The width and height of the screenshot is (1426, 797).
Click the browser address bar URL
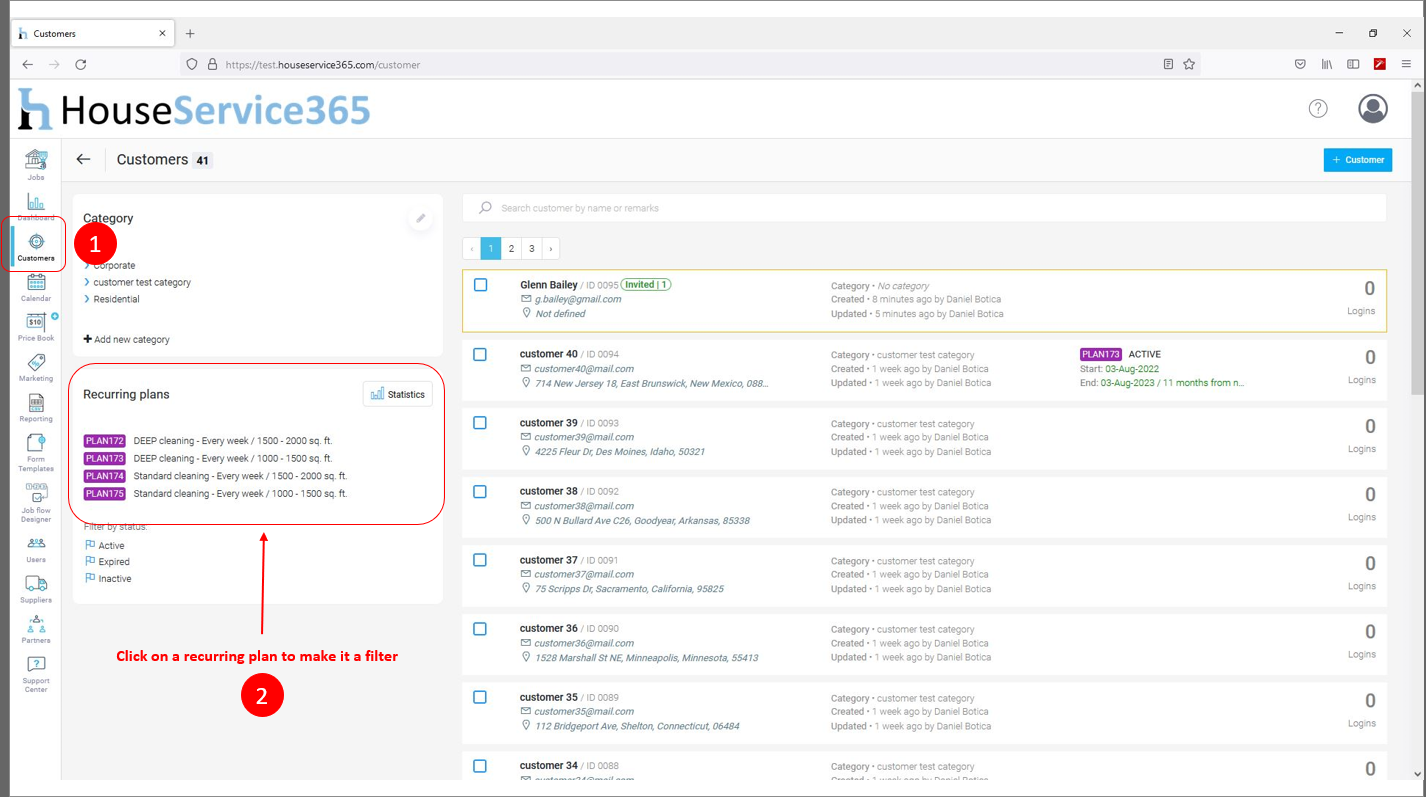[322, 64]
